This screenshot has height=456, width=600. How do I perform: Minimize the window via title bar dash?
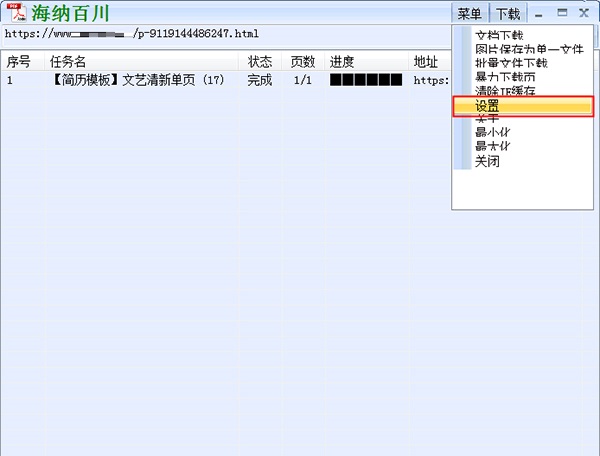539,15
